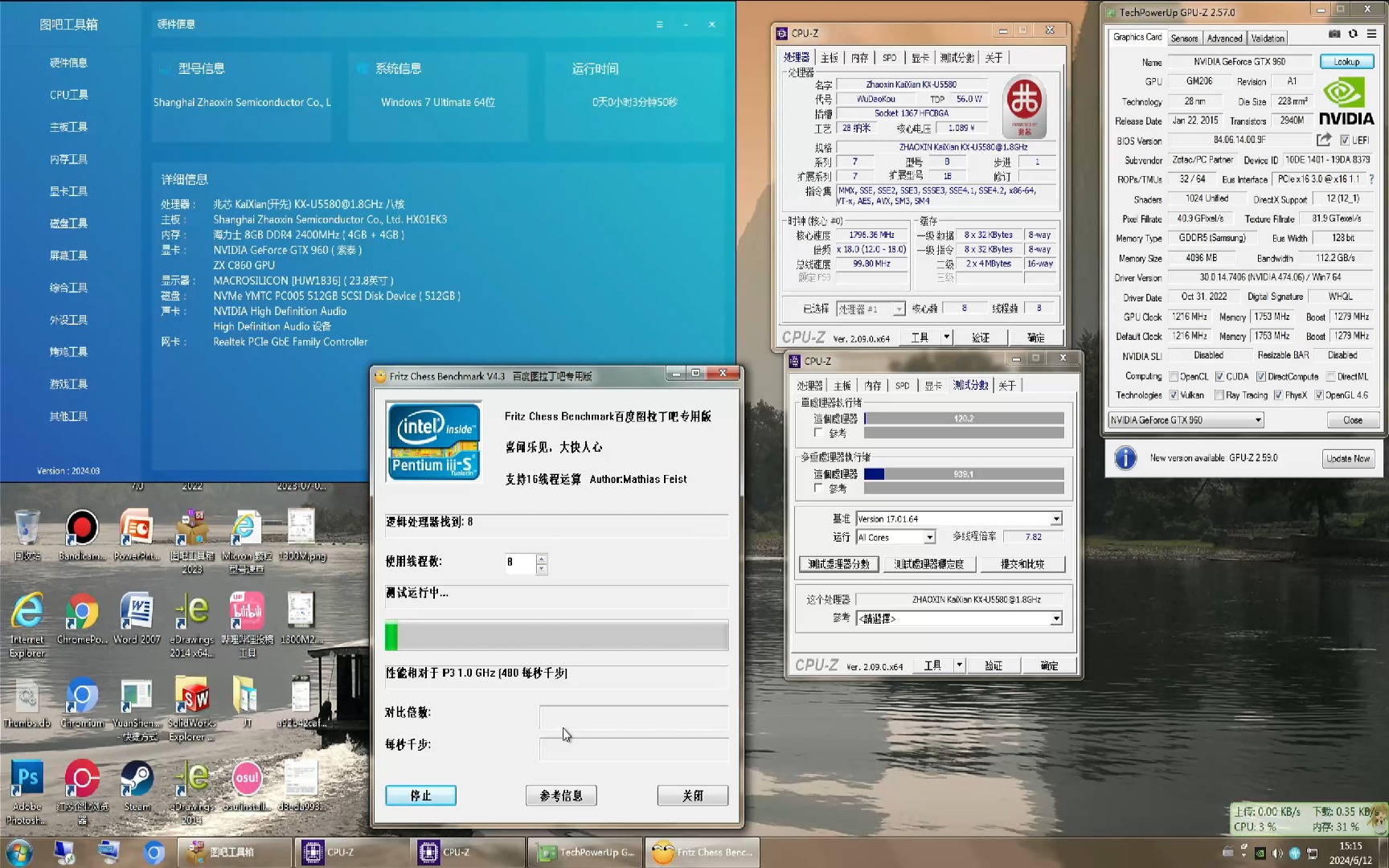Image resolution: width=1389 pixels, height=868 pixels.
Task: Open the All Cores run dropdown
Action: [x=896, y=537]
